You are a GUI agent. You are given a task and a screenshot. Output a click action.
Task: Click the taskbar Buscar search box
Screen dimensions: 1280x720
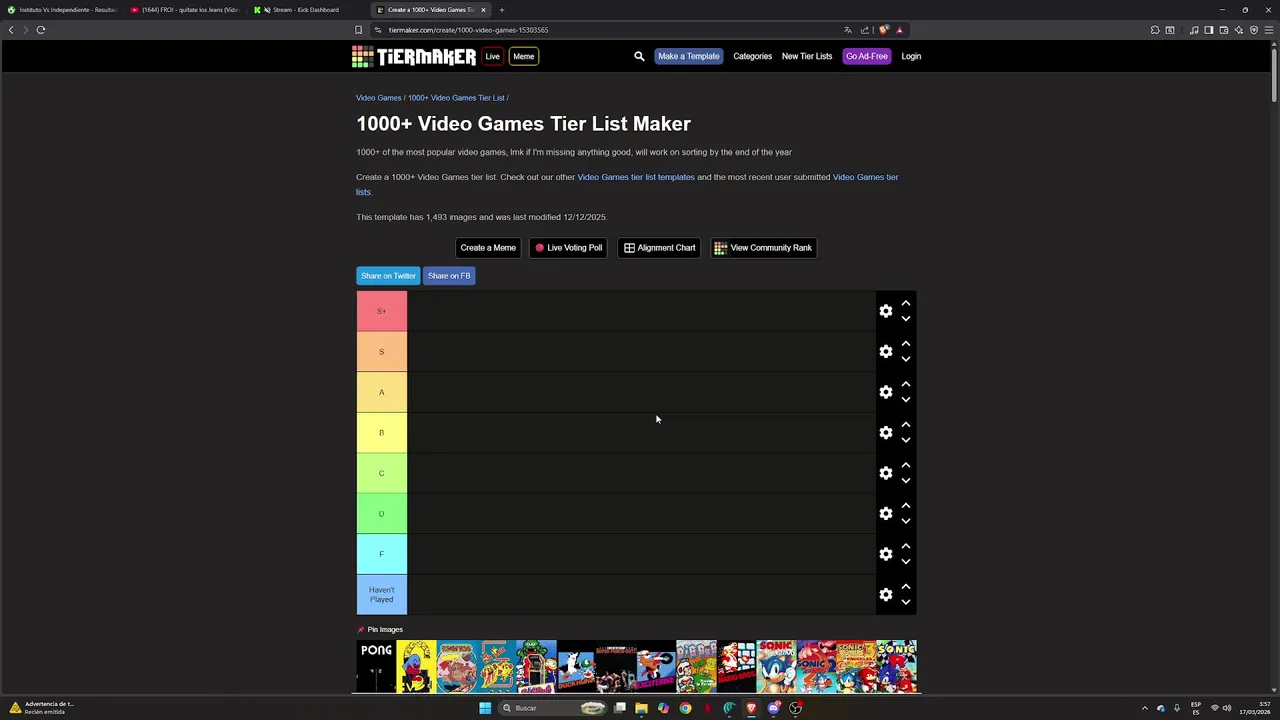pos(553,708)
